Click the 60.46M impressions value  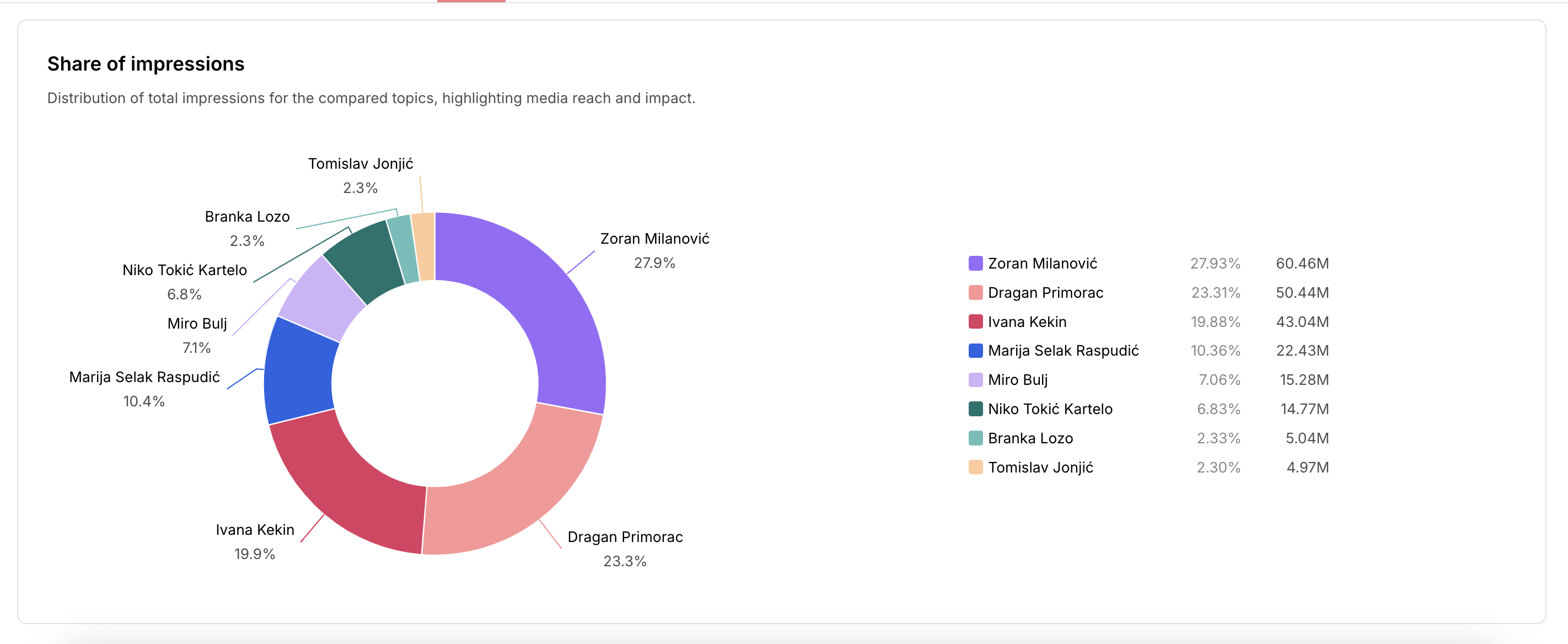[1302, 264]
